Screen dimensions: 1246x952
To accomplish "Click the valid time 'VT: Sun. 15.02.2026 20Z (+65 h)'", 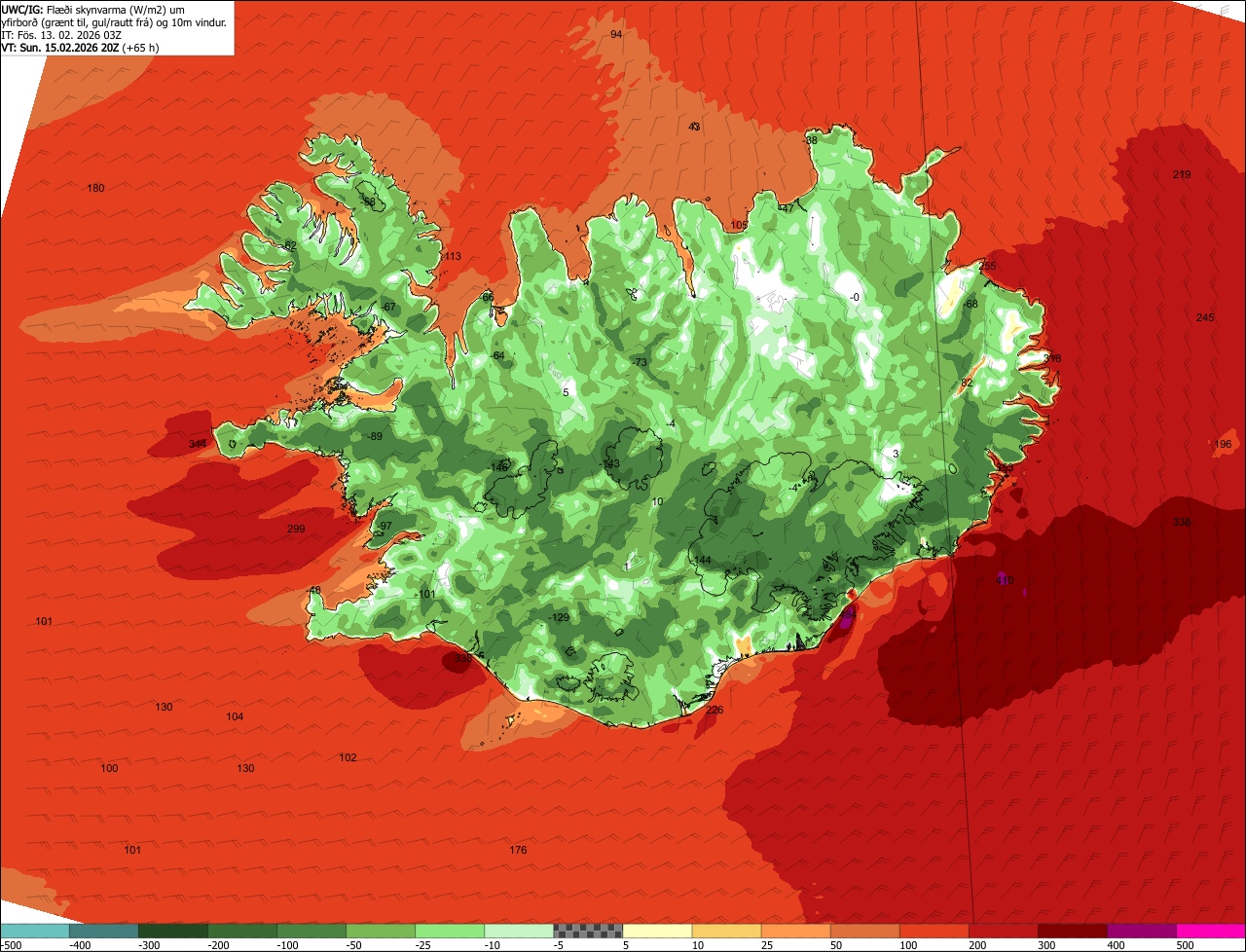I will pos(81,47).
